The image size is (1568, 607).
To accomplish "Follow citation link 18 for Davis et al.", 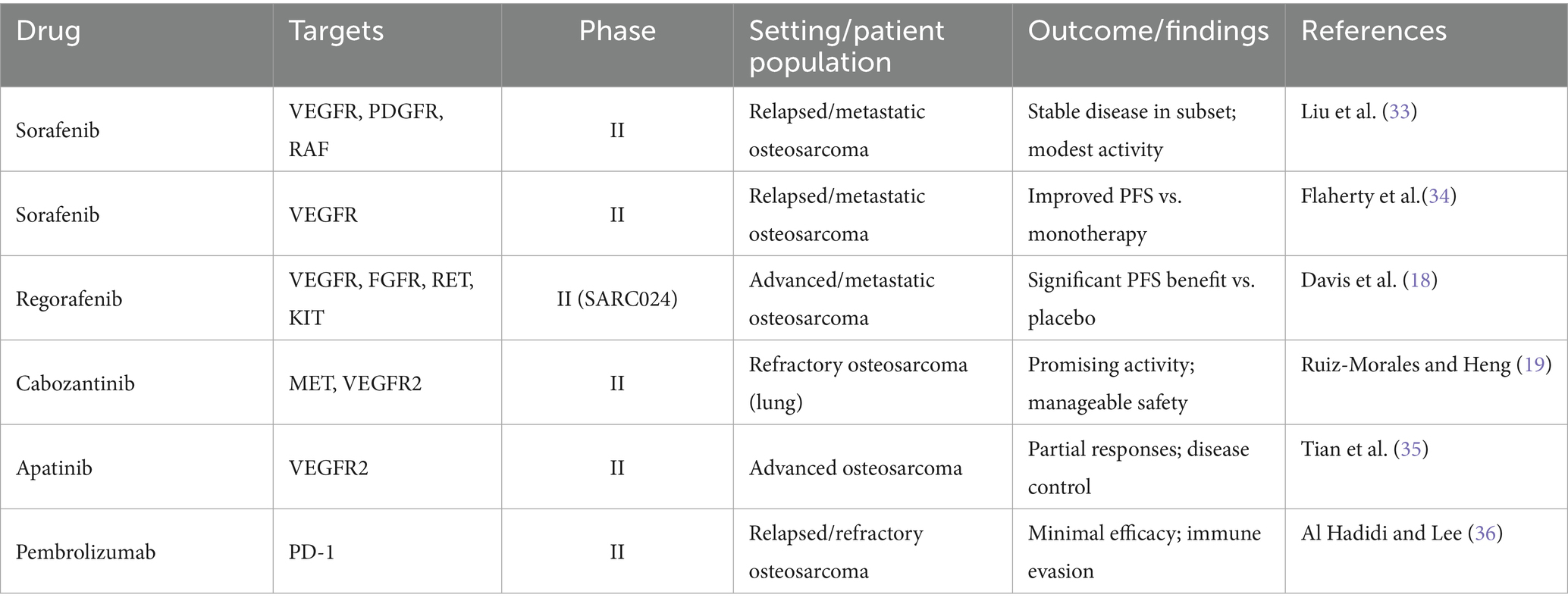I will pos(1419,280).
